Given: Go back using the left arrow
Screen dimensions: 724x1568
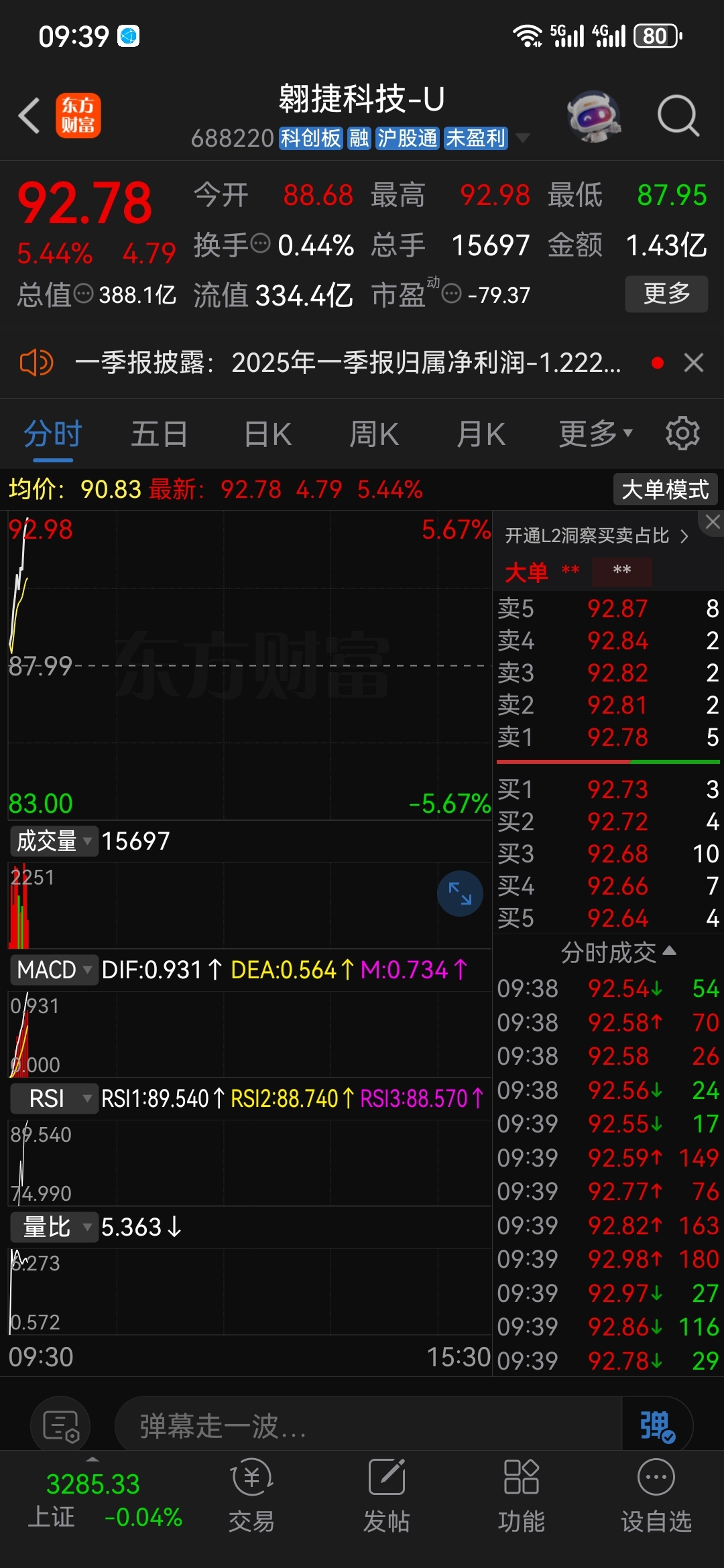Looking at the screenshot, I should [29, 115].
